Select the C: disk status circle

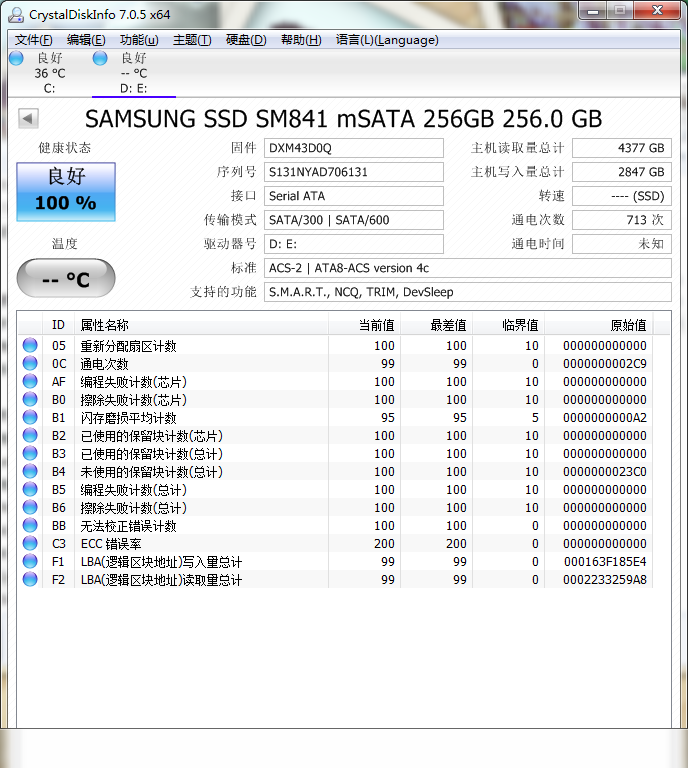16,58
